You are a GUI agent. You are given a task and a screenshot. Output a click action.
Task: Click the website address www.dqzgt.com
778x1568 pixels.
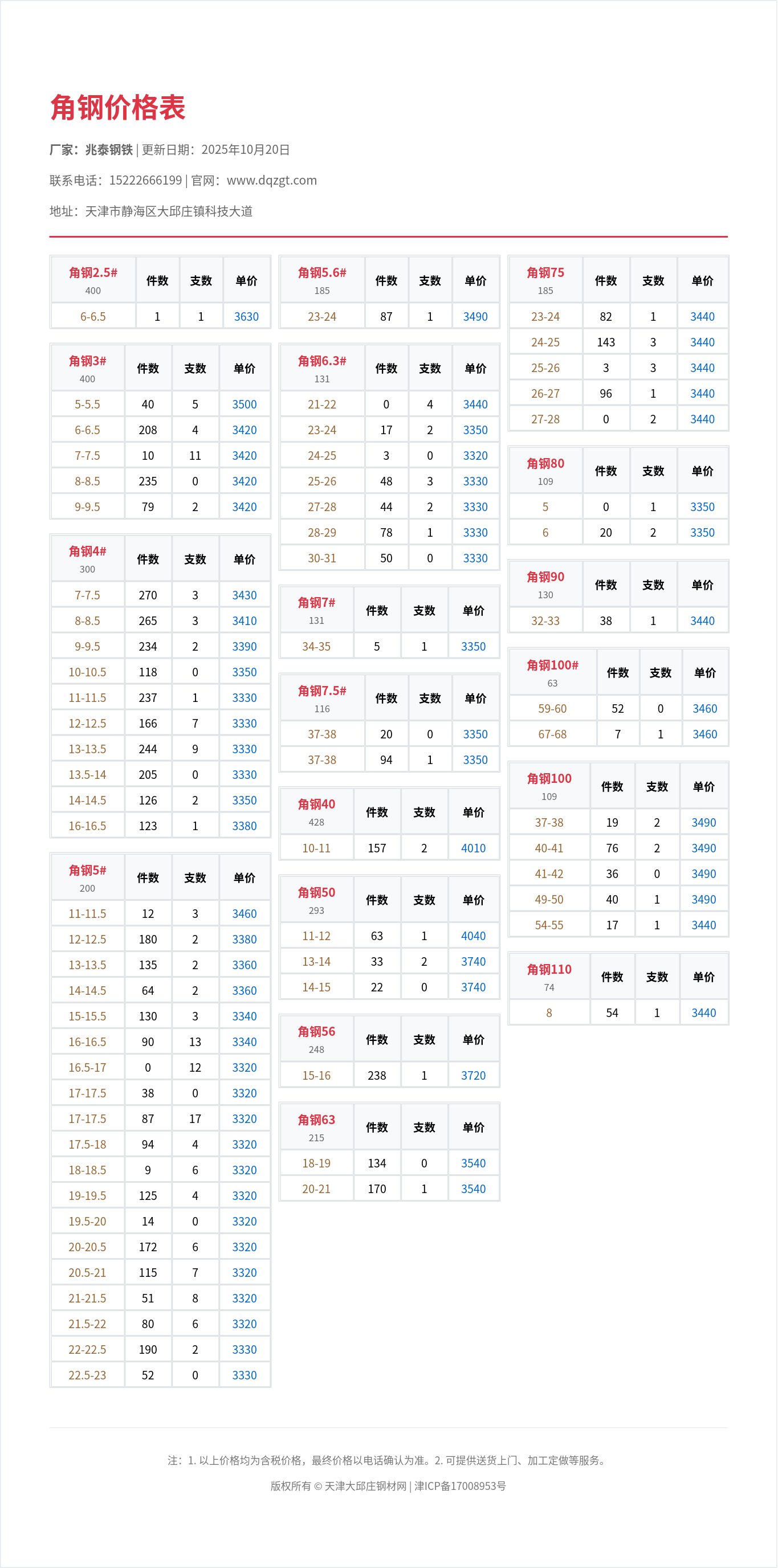pyautogui.click(x=271, y=180)
